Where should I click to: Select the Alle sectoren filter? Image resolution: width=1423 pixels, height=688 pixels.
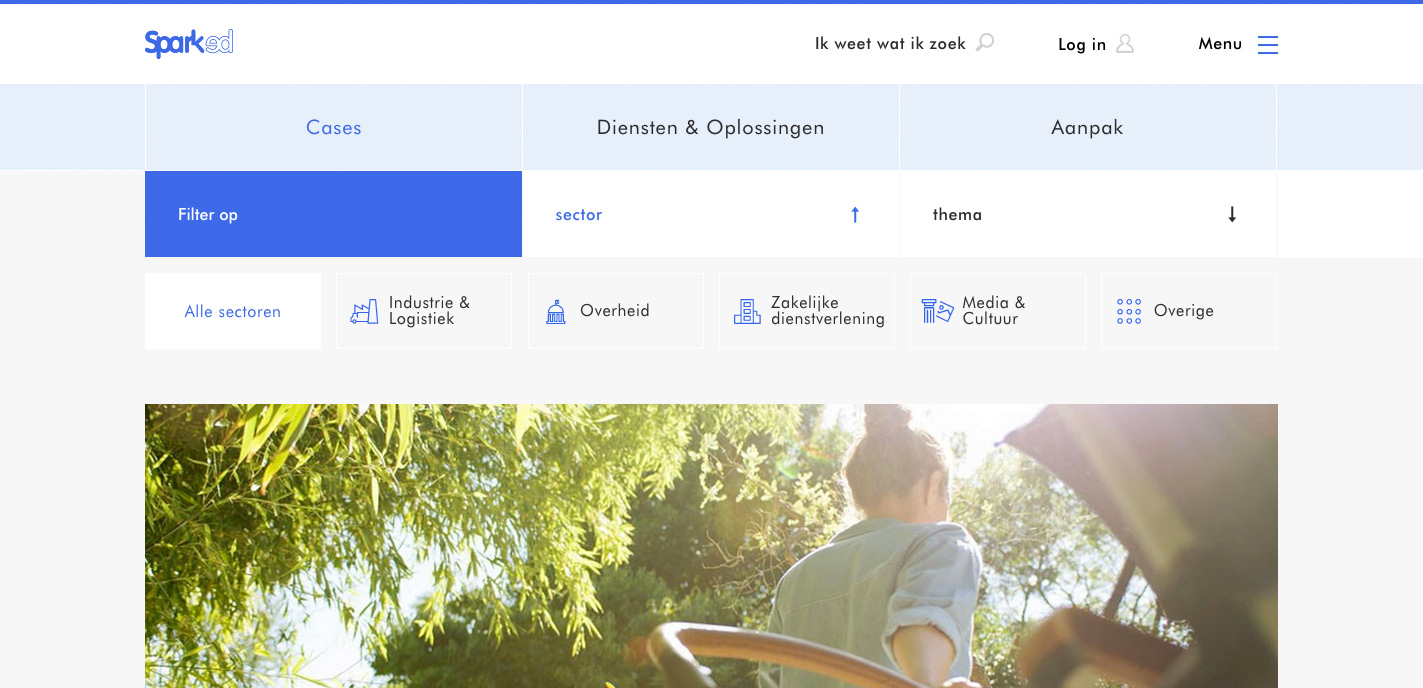pyautogui.click(x=233, y=311)
